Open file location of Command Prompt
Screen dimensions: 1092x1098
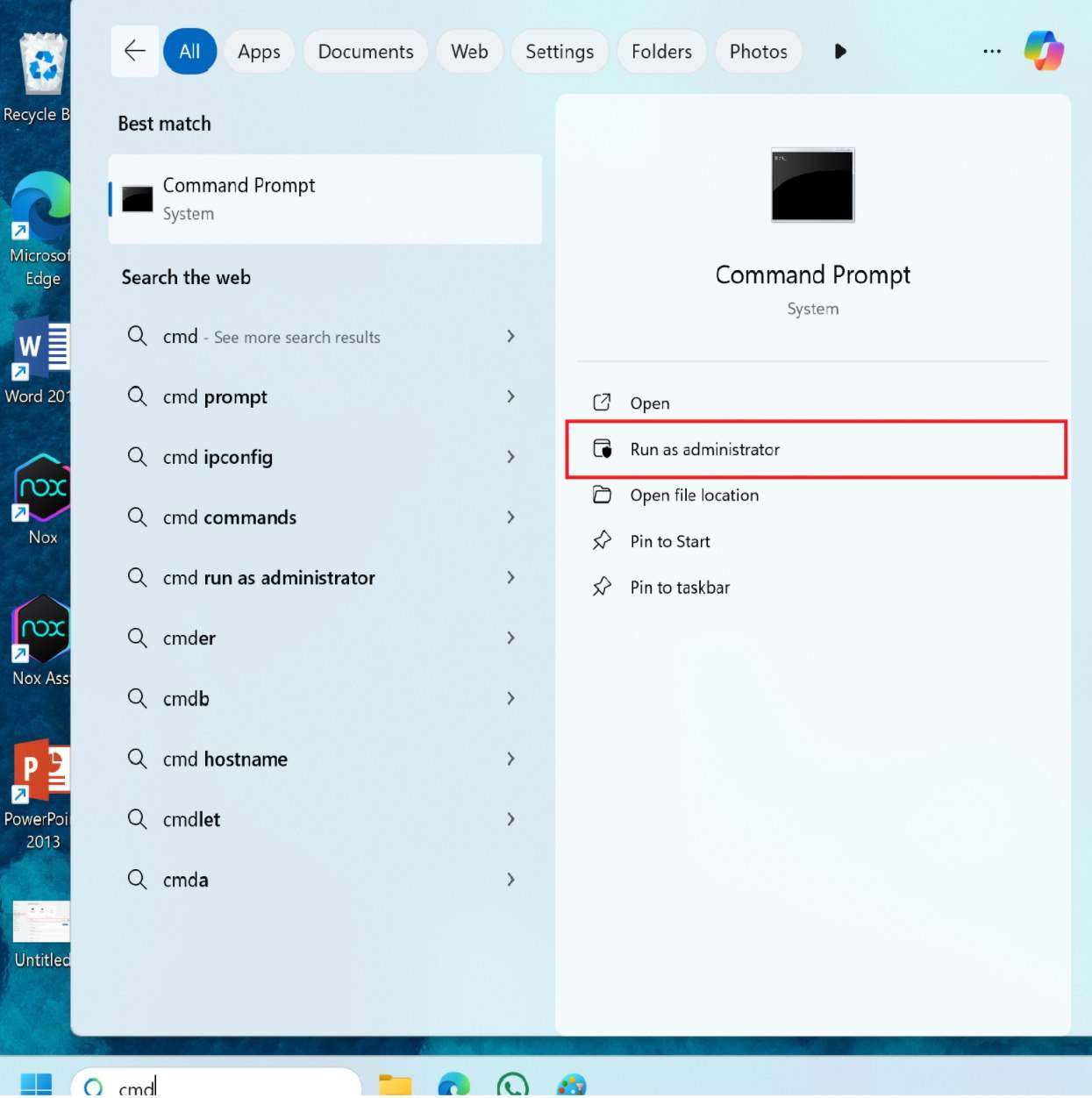[694, 495]
